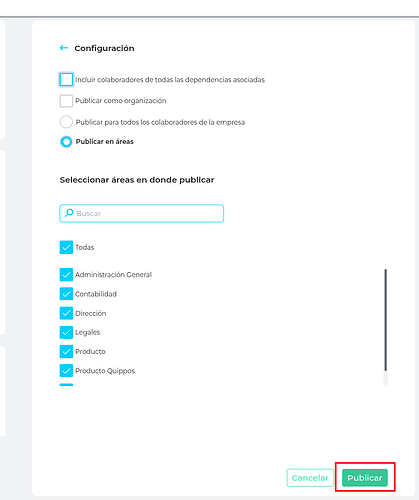Click the Administración General label
The height and width of the screenshot is (500, 419).
coord(113,275)
